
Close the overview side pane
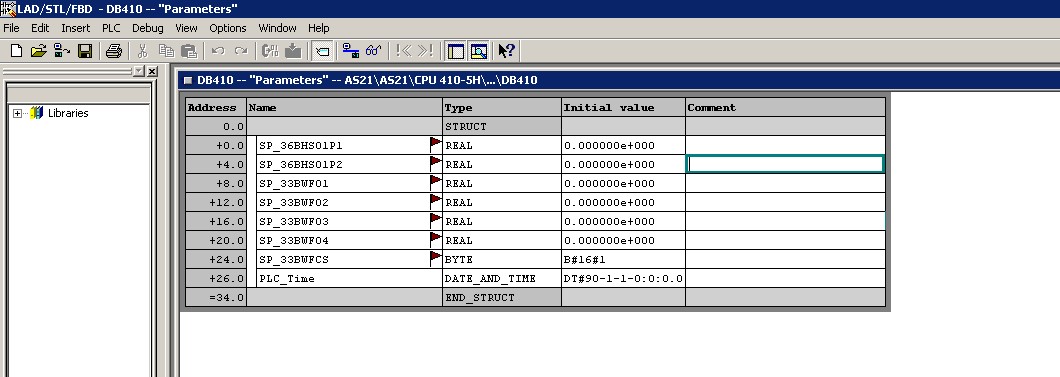pos(152,71)
